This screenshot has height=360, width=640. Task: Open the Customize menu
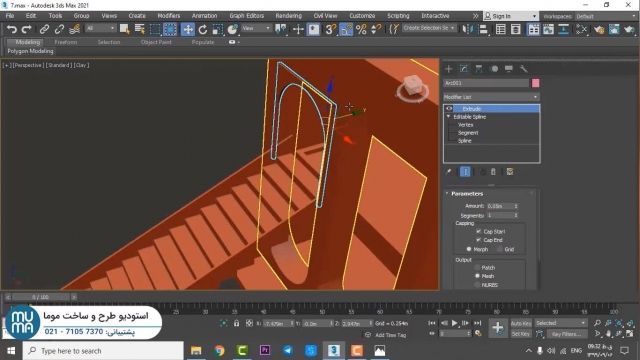tap(362, 16)
